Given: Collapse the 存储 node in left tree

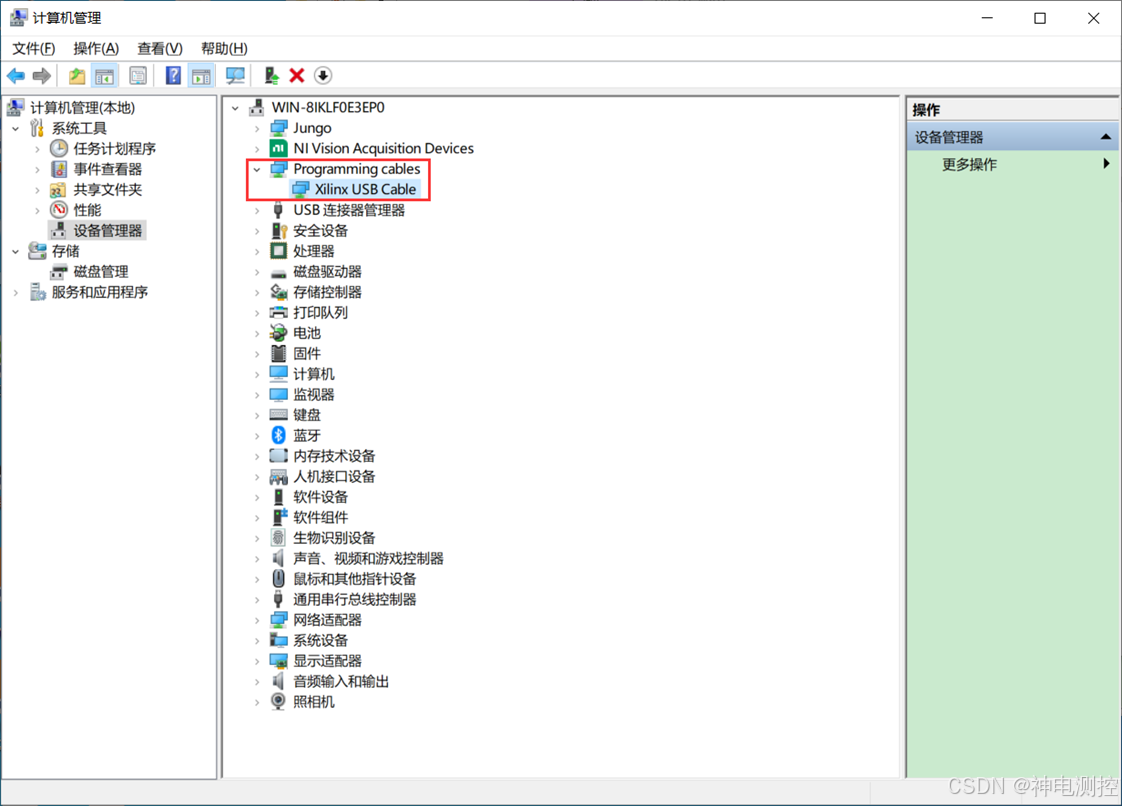Looking at the screenshot, I should click(16, 252).
